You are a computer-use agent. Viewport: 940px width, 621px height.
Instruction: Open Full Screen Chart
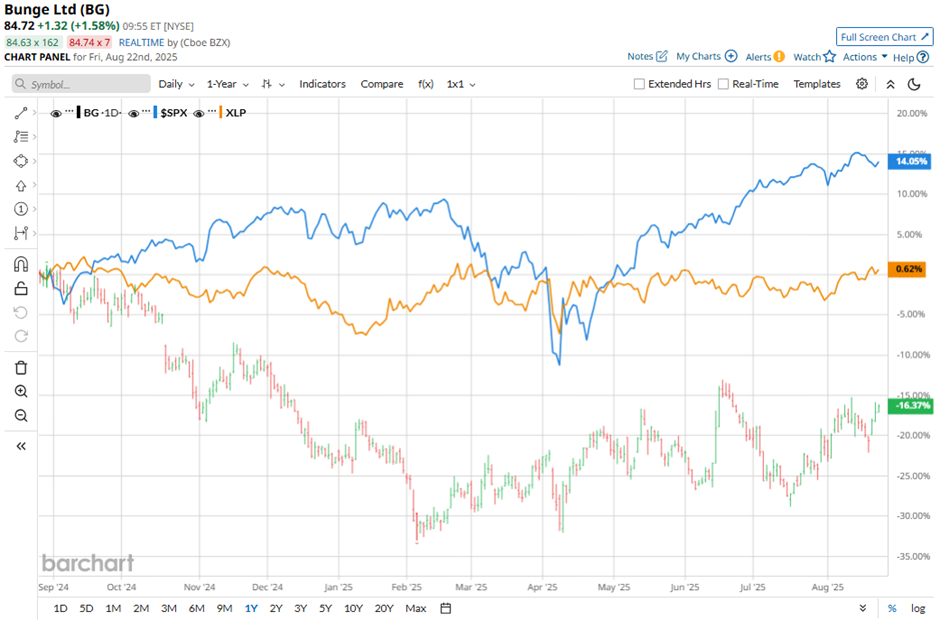click(885, 37)
